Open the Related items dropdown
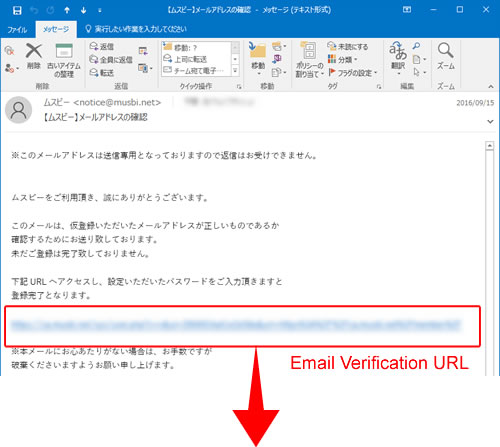500x447 pixels. 420,60
